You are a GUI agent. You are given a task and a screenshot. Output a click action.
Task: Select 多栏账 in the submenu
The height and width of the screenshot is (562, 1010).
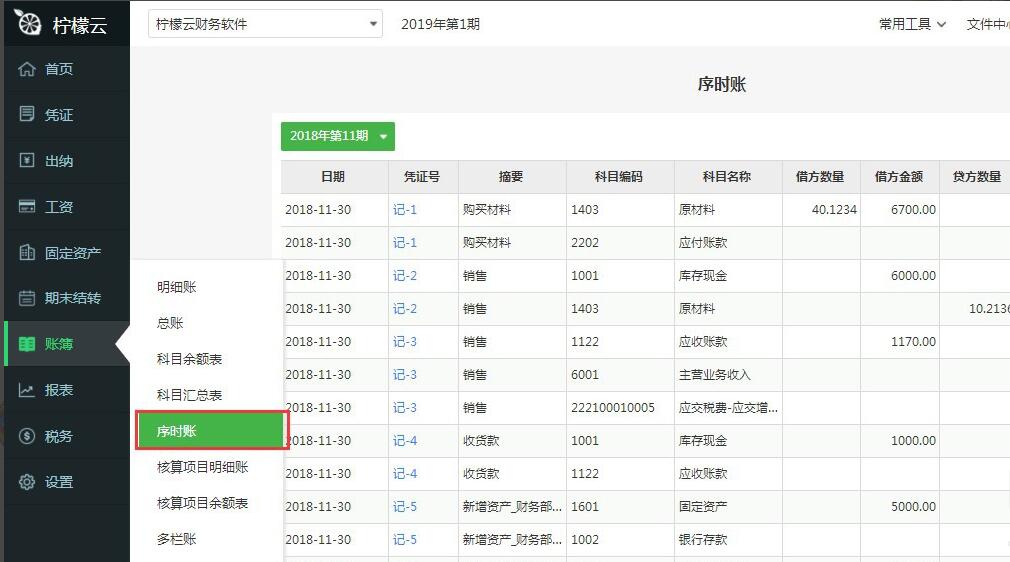176,539
